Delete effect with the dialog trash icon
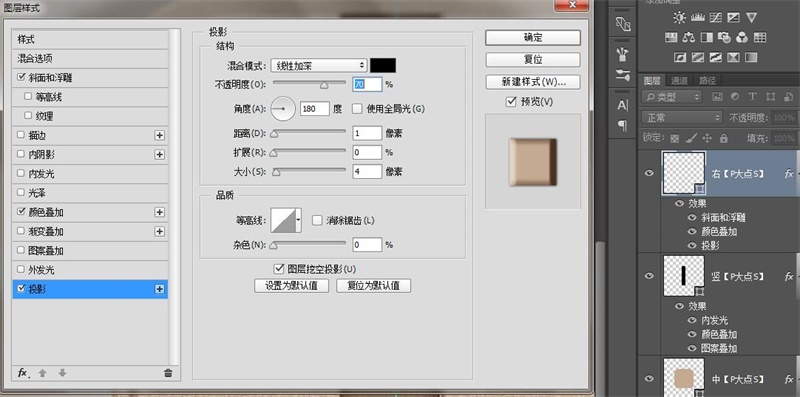Image resolution: width=800 pixels, height=397 pixels. (168, 373)
